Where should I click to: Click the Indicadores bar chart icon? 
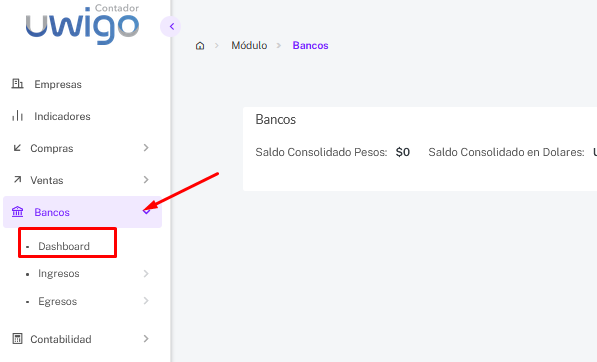(18, 116)
